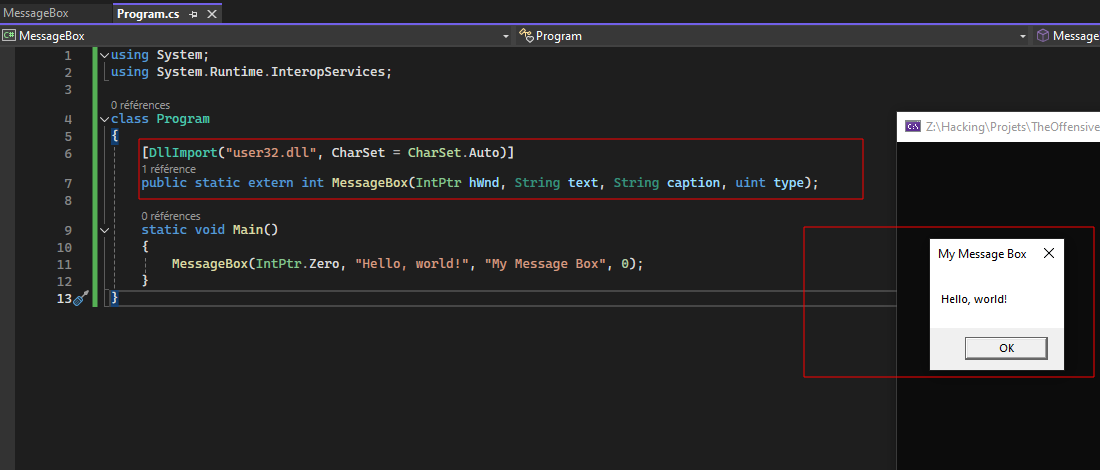Close the My Message Box dialog
This screenshot has height=470, width=1100.
pyautogui.click(x=1049, y=254)
